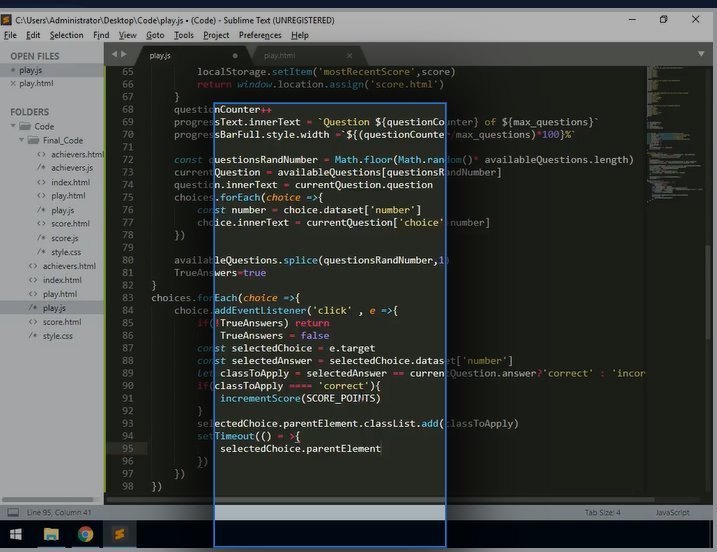Open the Selection menu
Viewport: 717px width, 552px height.
[x=67, y=35]
